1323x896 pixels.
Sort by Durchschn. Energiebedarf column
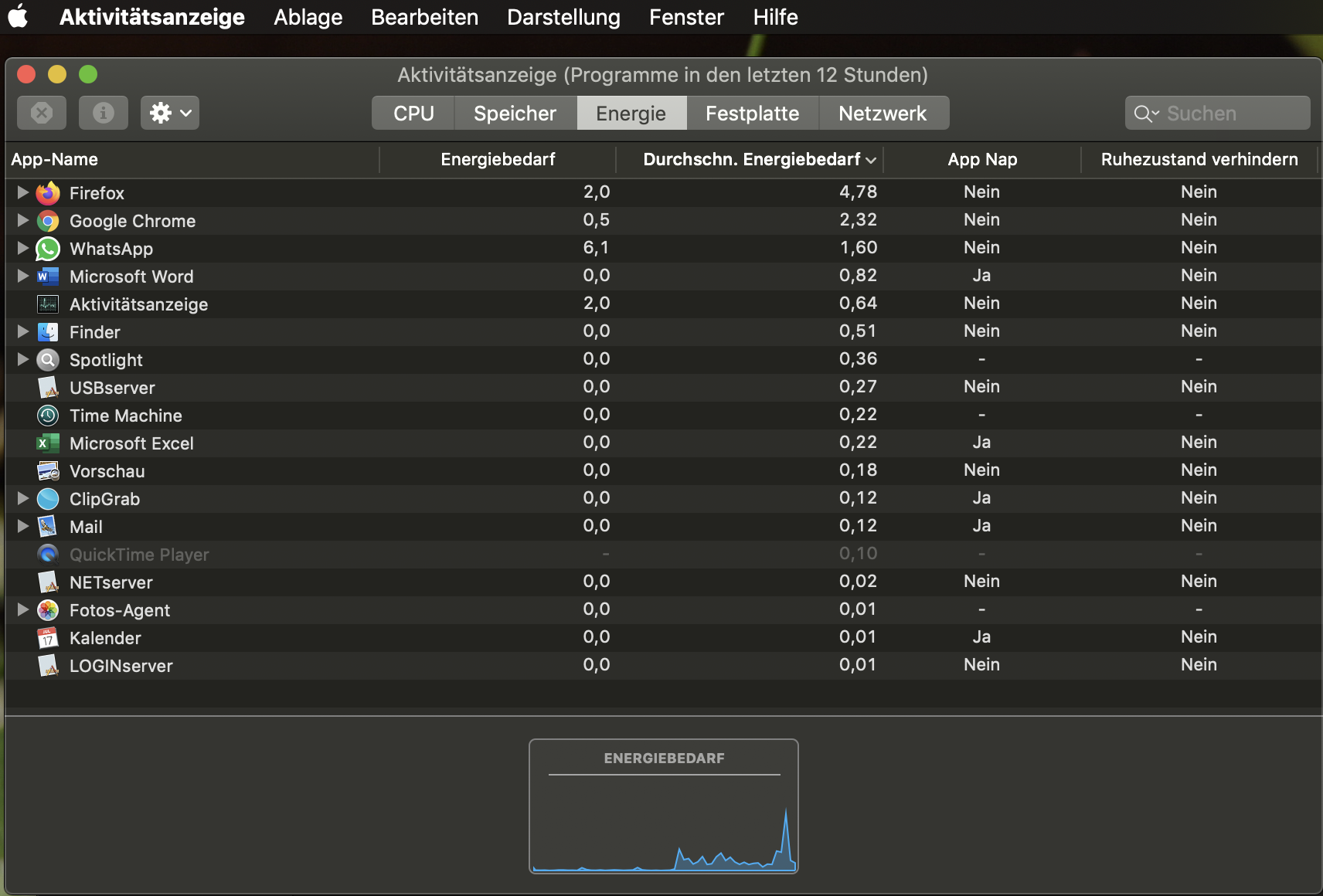point(750,159)
